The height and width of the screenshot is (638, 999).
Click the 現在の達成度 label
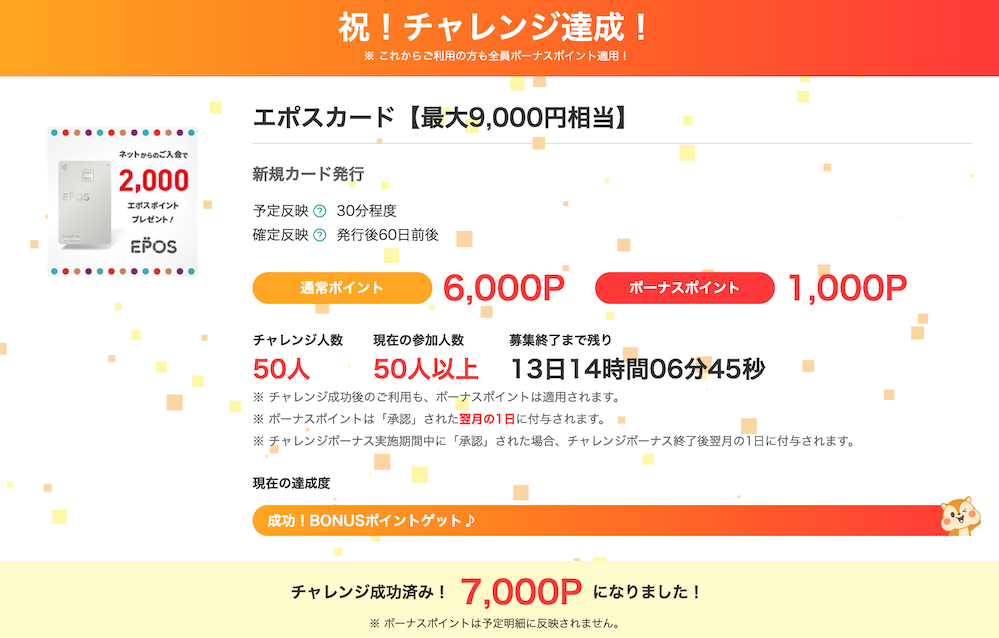click(291, 483)
